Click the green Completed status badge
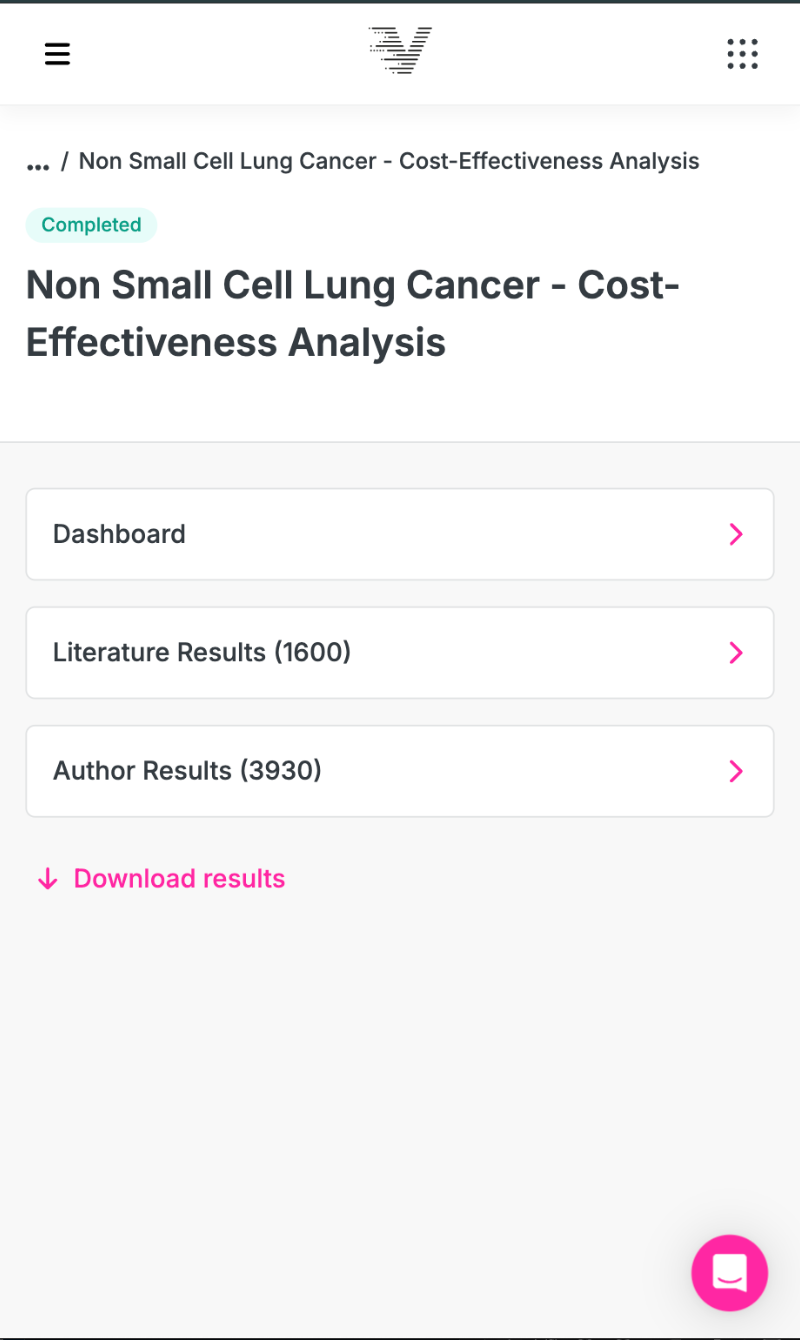 pos(91,225)
